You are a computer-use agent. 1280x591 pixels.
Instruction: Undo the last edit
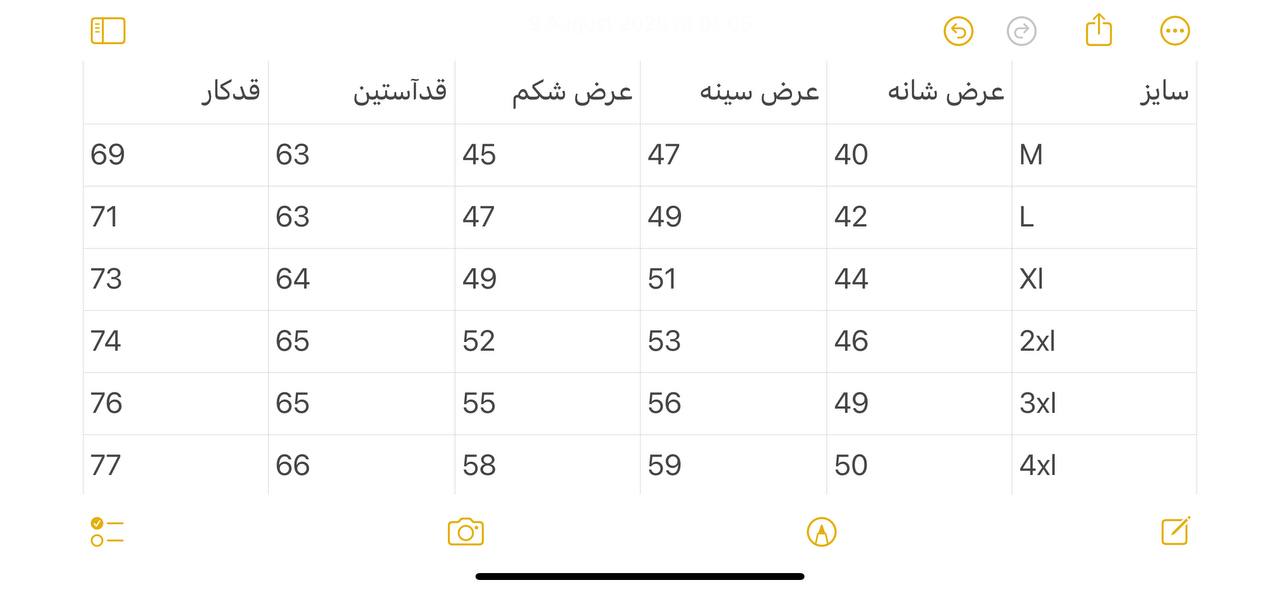coord(958,31)
